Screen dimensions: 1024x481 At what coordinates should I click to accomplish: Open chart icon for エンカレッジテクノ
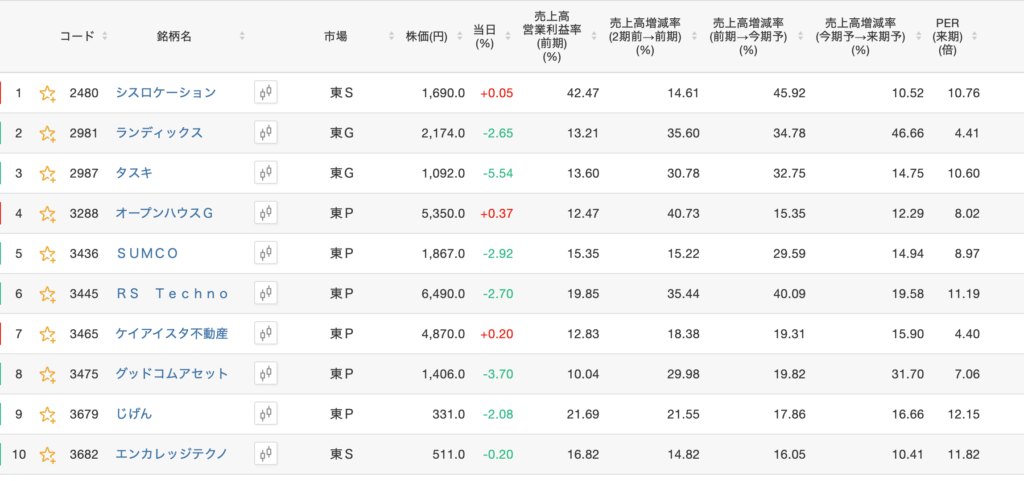[x=266, y=454]
